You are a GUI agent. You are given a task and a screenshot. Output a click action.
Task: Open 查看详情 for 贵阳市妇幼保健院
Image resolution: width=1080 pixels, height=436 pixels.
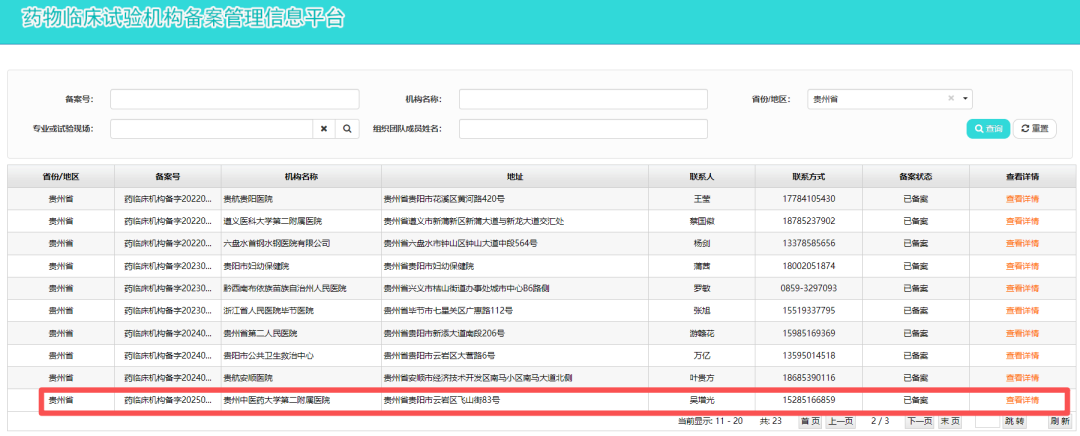(x=1022, y=266)
